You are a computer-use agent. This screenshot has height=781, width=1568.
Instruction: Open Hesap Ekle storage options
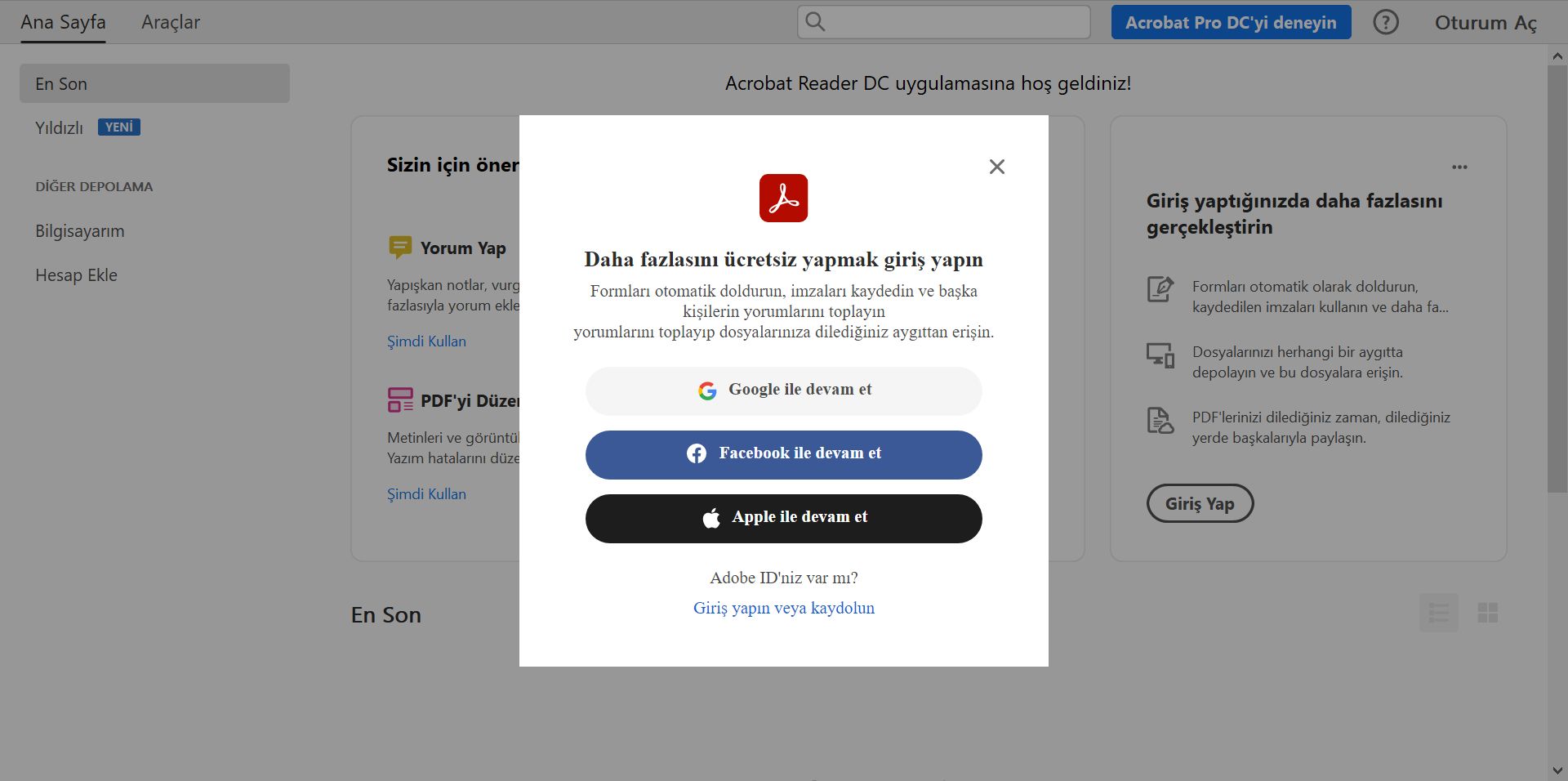click(x=76, y=274)
